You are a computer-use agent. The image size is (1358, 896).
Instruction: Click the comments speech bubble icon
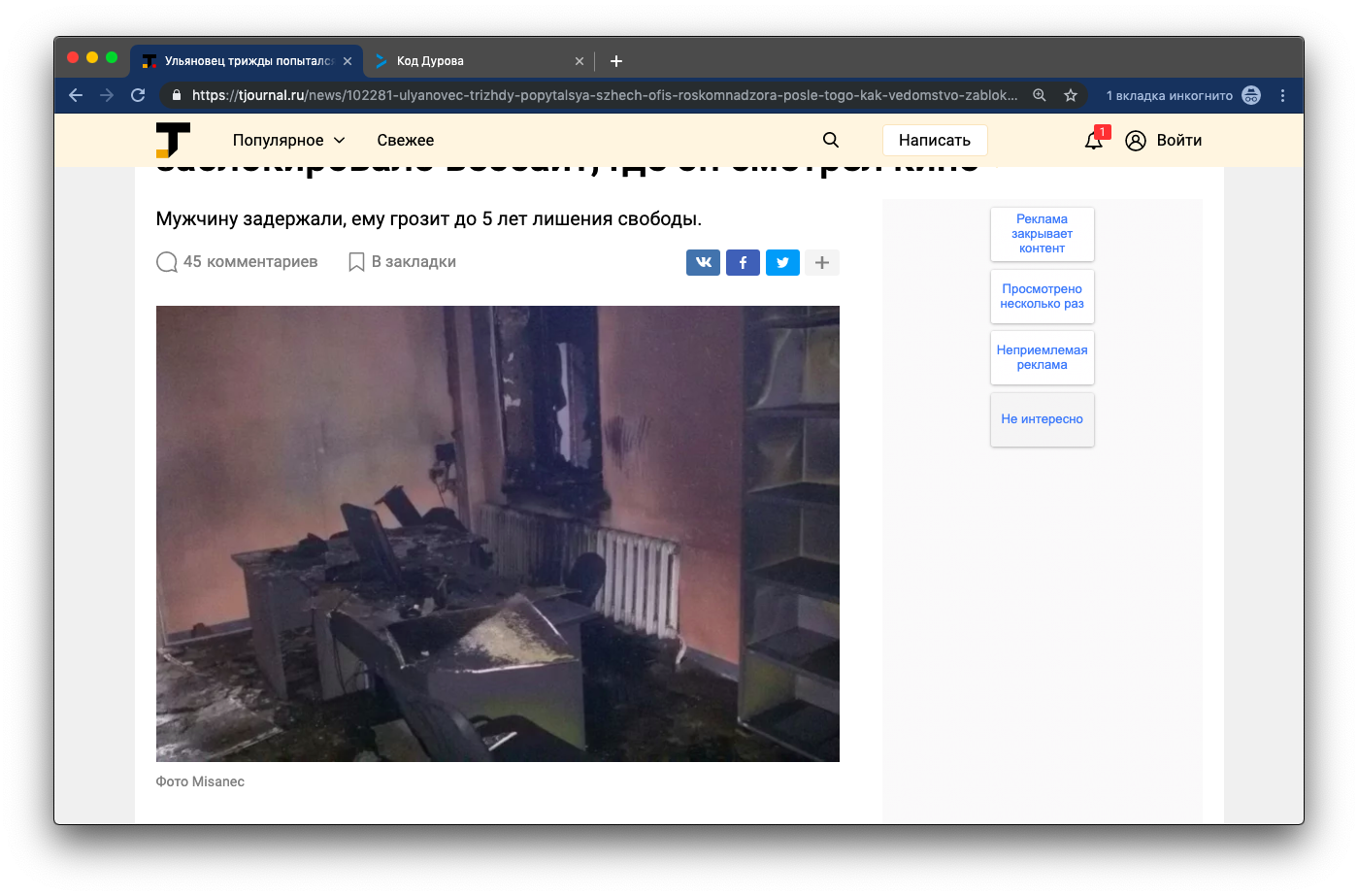click(x=167, y=262)
